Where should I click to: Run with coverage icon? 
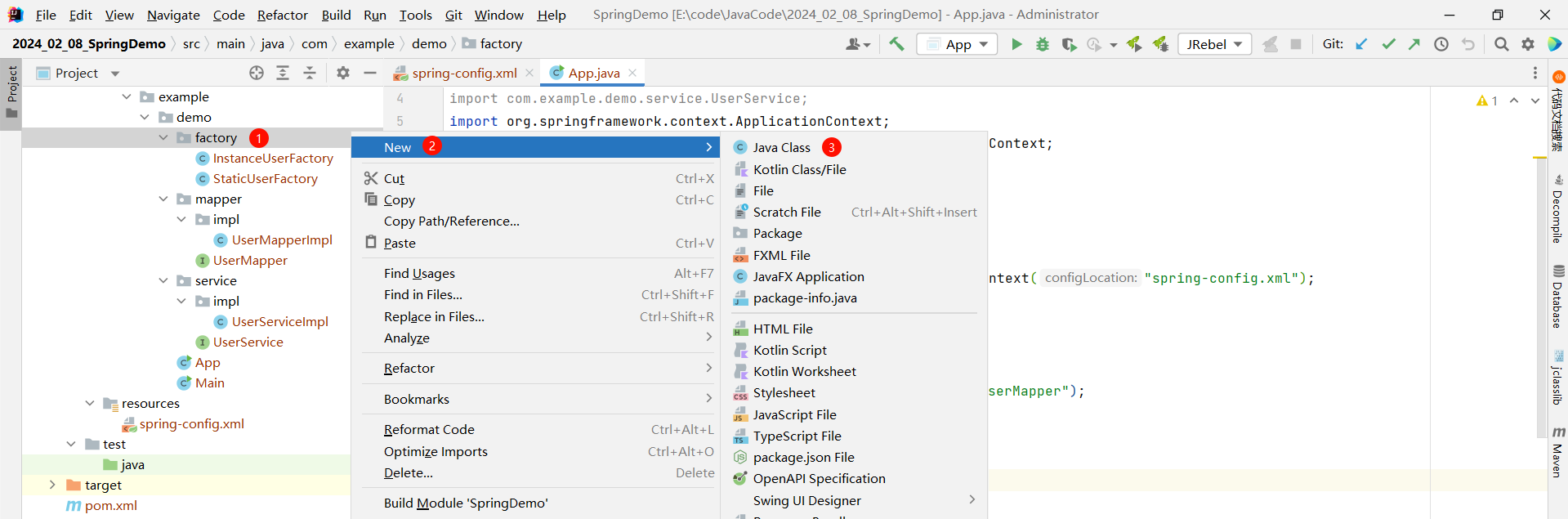click(x=1069, y=44)
